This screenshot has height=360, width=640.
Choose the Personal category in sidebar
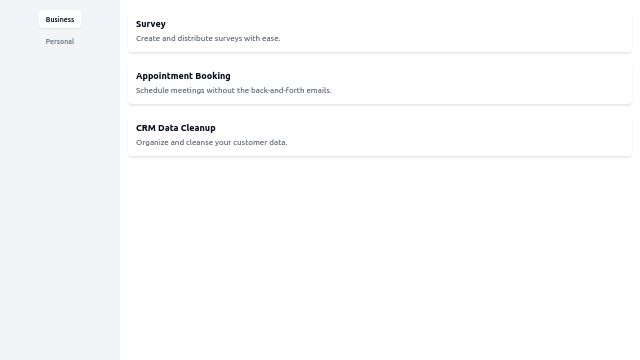pyautogui.click(x=60, y=41)
